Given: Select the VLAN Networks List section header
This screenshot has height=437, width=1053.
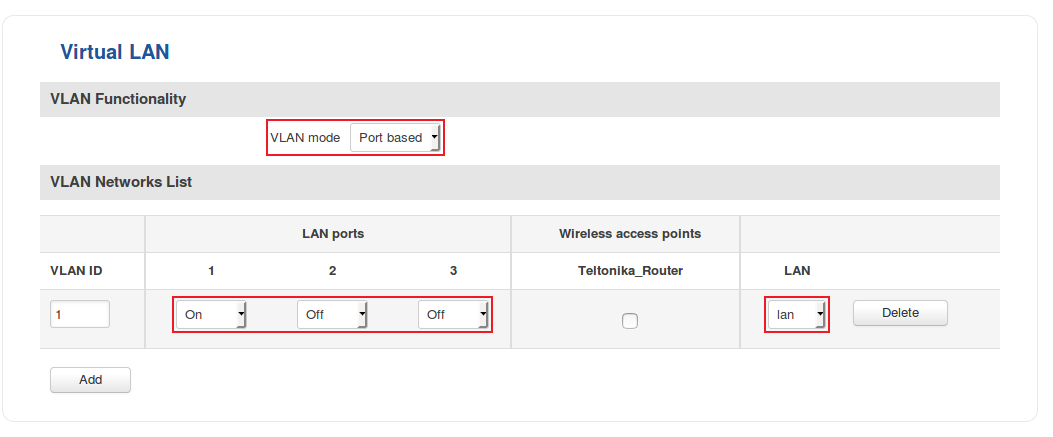Looking at the screenshot, I should point(121,182).
